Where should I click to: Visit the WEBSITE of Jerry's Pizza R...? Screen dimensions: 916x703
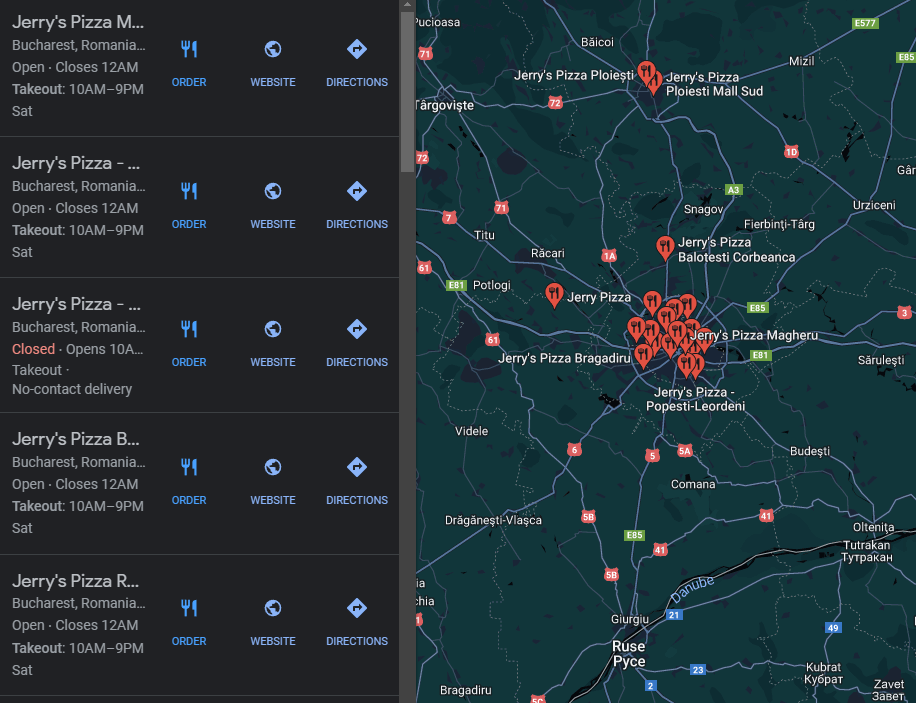click(x=273, y=608)
